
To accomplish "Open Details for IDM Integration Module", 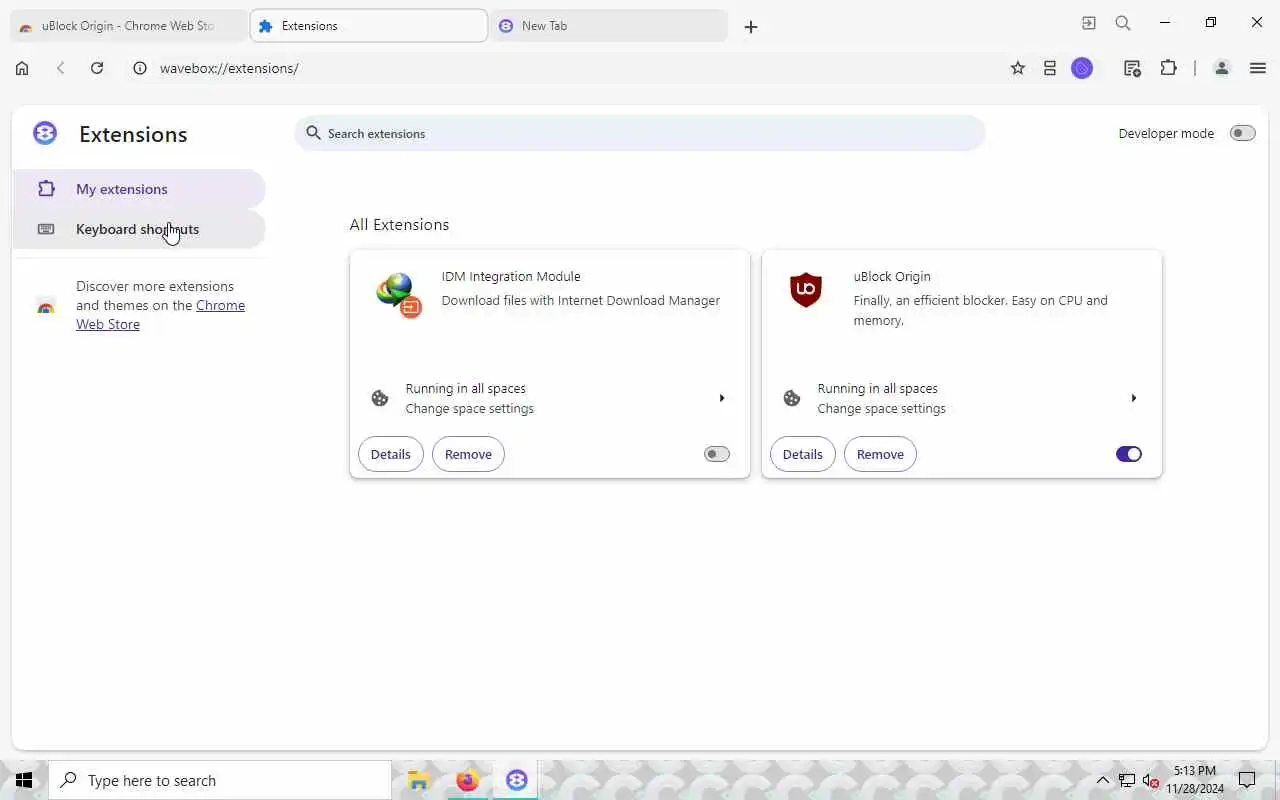I will tap(391, 454).
